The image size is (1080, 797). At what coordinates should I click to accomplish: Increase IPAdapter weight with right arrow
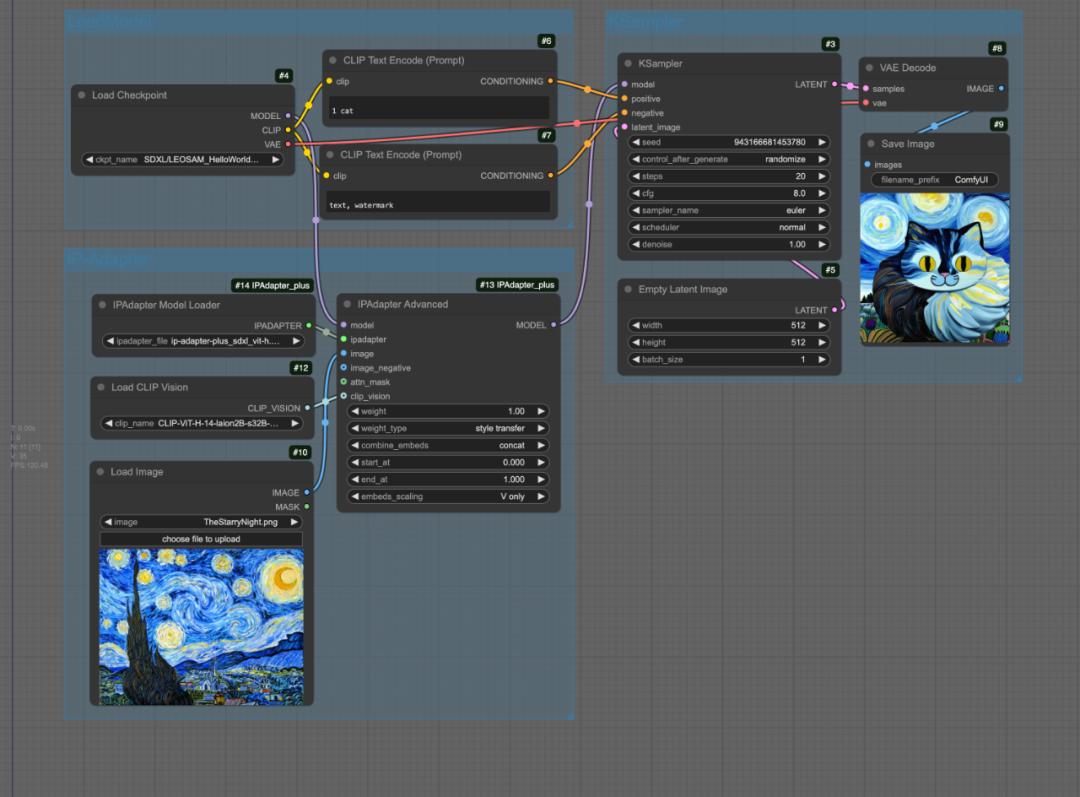point(541,411)
